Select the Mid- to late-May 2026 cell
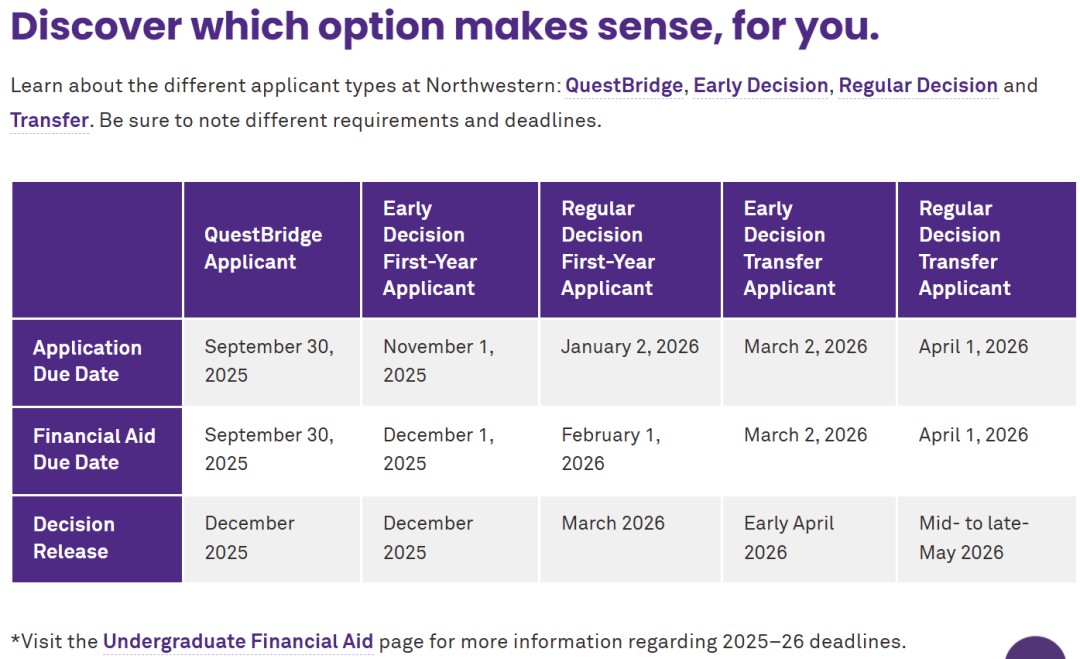The height and width of the screenshot is (659, 1080). (x=973, y=537)
